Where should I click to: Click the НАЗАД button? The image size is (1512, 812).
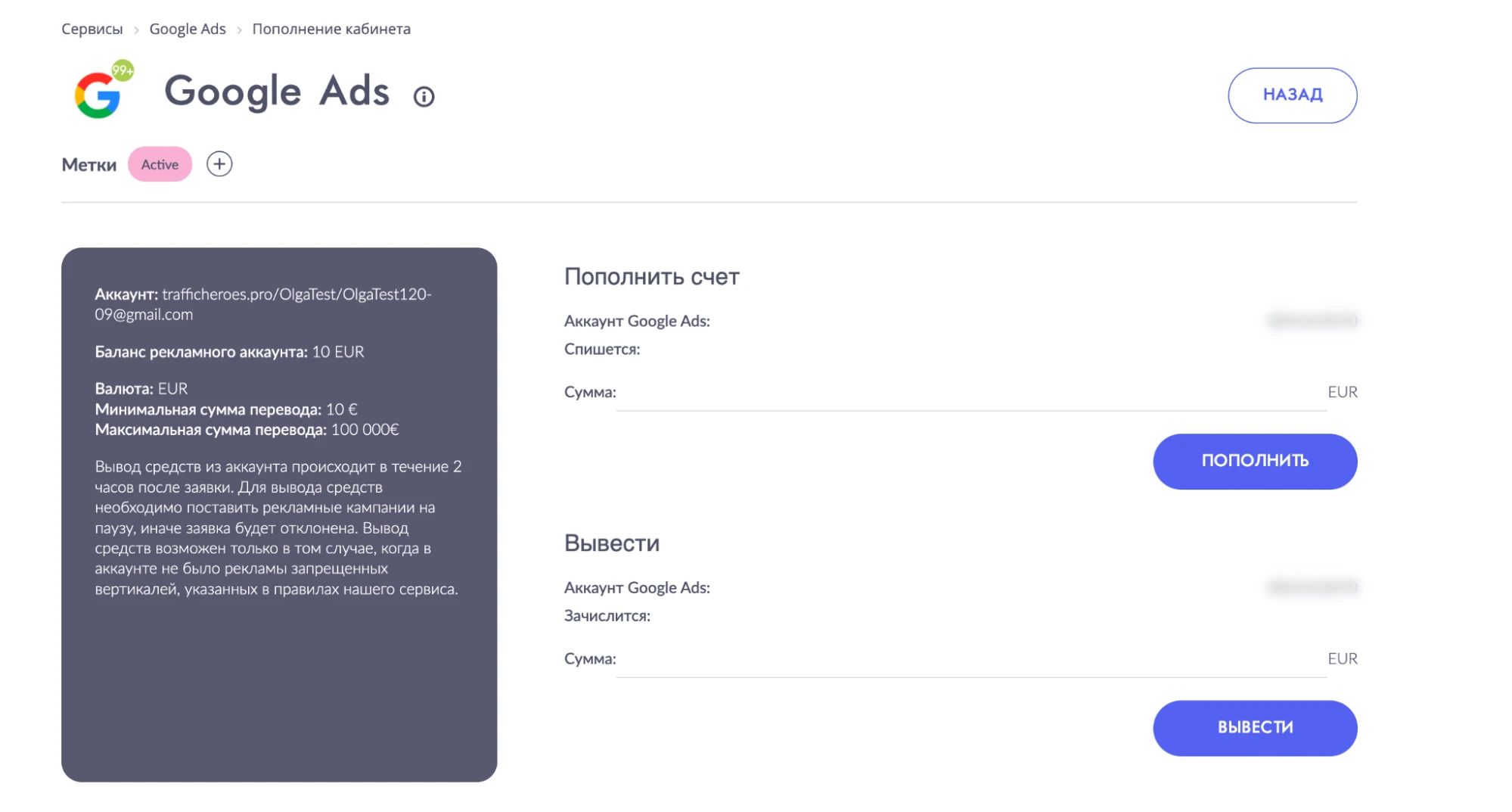(x=1292, y=95)
